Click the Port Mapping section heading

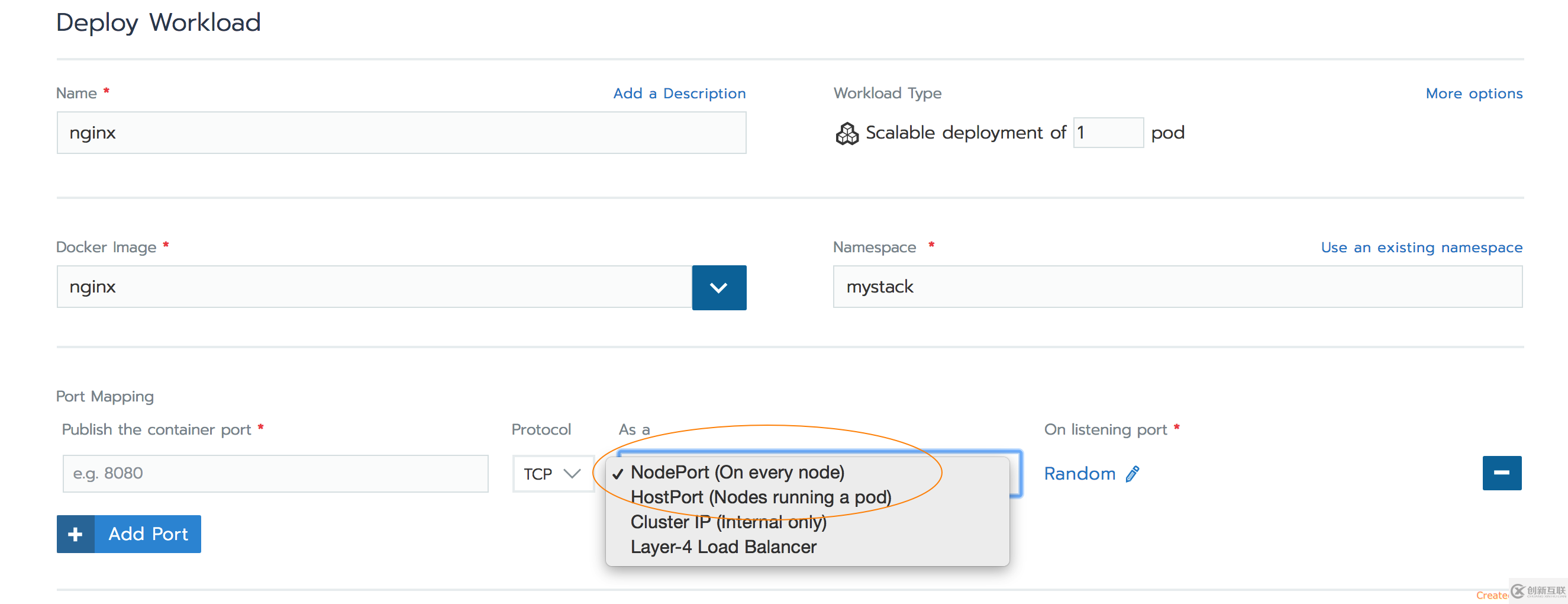[105, 396]
